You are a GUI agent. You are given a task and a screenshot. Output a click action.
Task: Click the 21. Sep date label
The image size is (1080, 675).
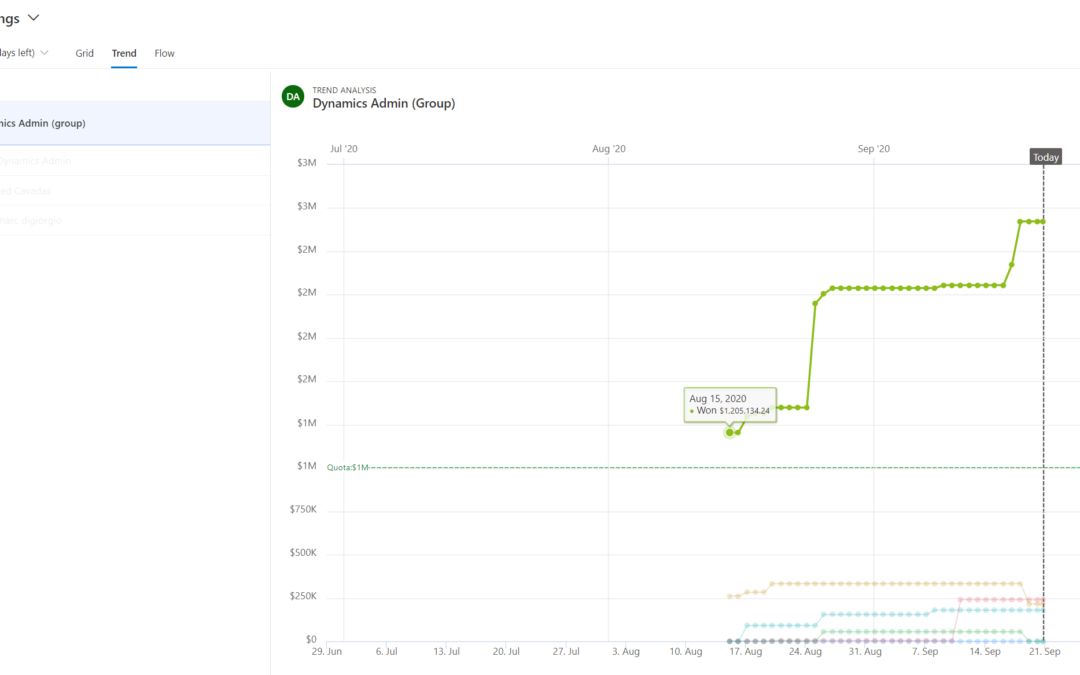[x=1045, y=652]
